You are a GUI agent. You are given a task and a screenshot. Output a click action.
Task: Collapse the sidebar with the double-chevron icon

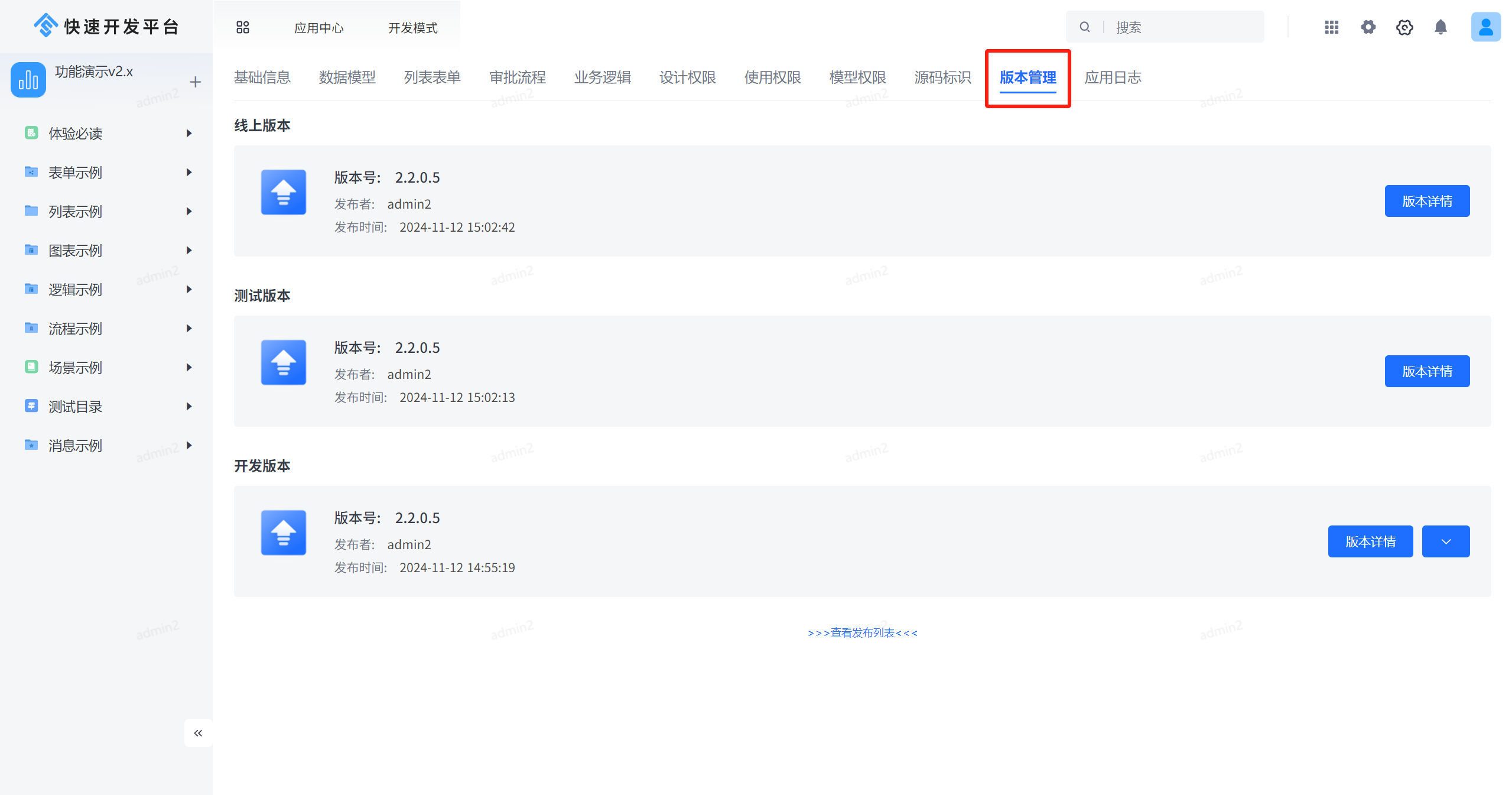point(198,733)
